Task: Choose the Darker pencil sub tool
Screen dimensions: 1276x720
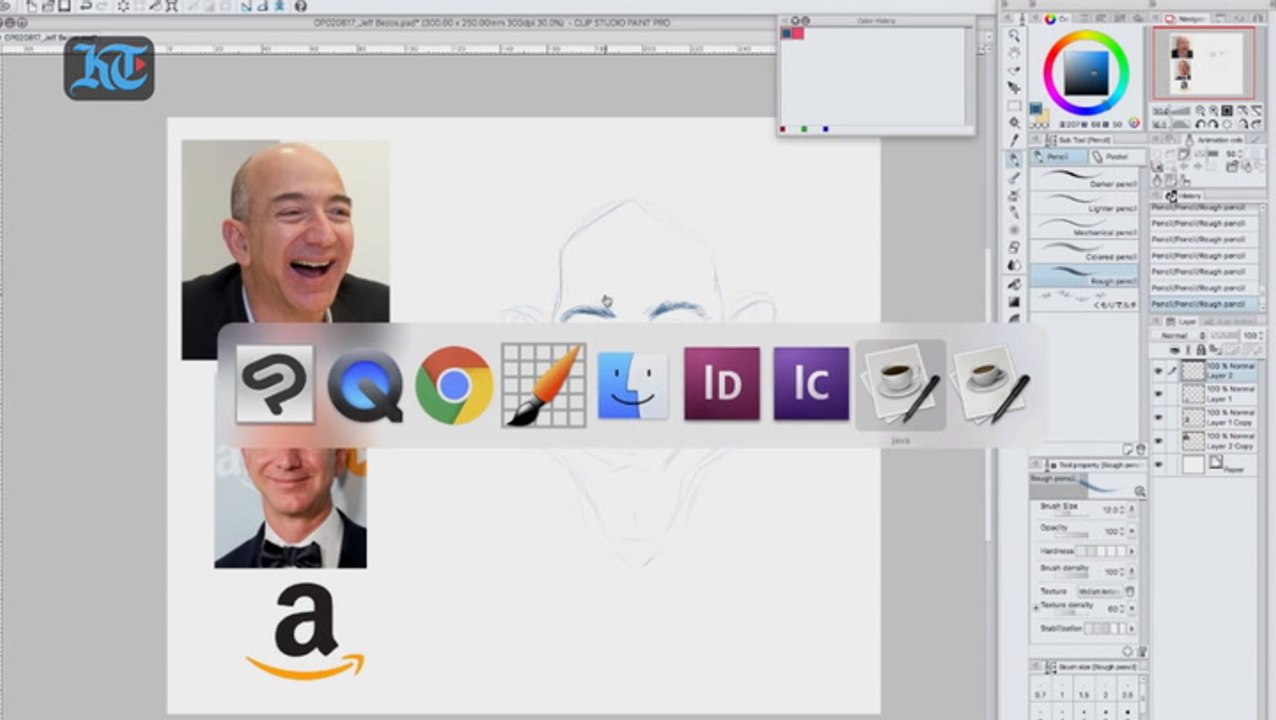Action: pos(1084,177)
